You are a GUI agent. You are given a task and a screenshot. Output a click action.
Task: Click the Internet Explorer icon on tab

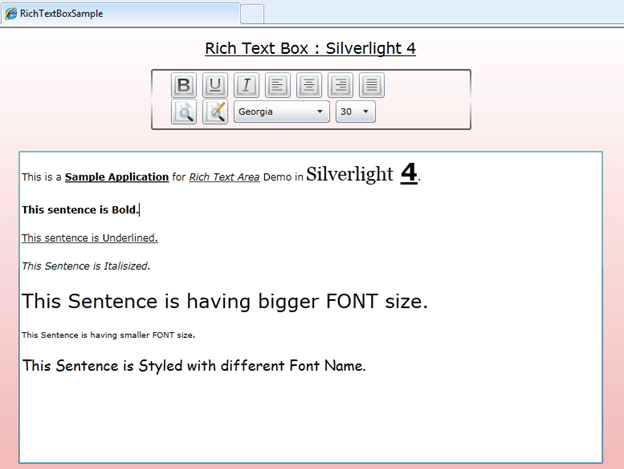[x=11, y=14]
